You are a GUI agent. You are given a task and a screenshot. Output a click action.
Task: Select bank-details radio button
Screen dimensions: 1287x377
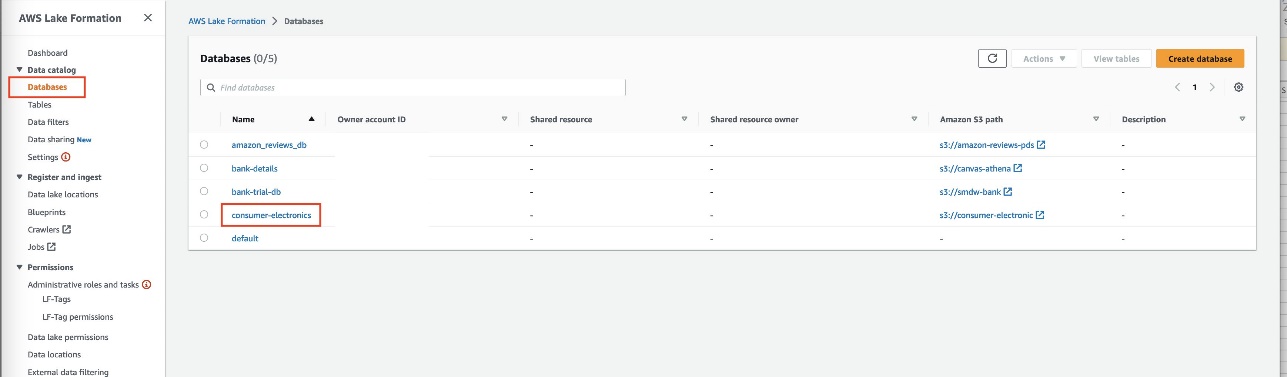[204, 167]
